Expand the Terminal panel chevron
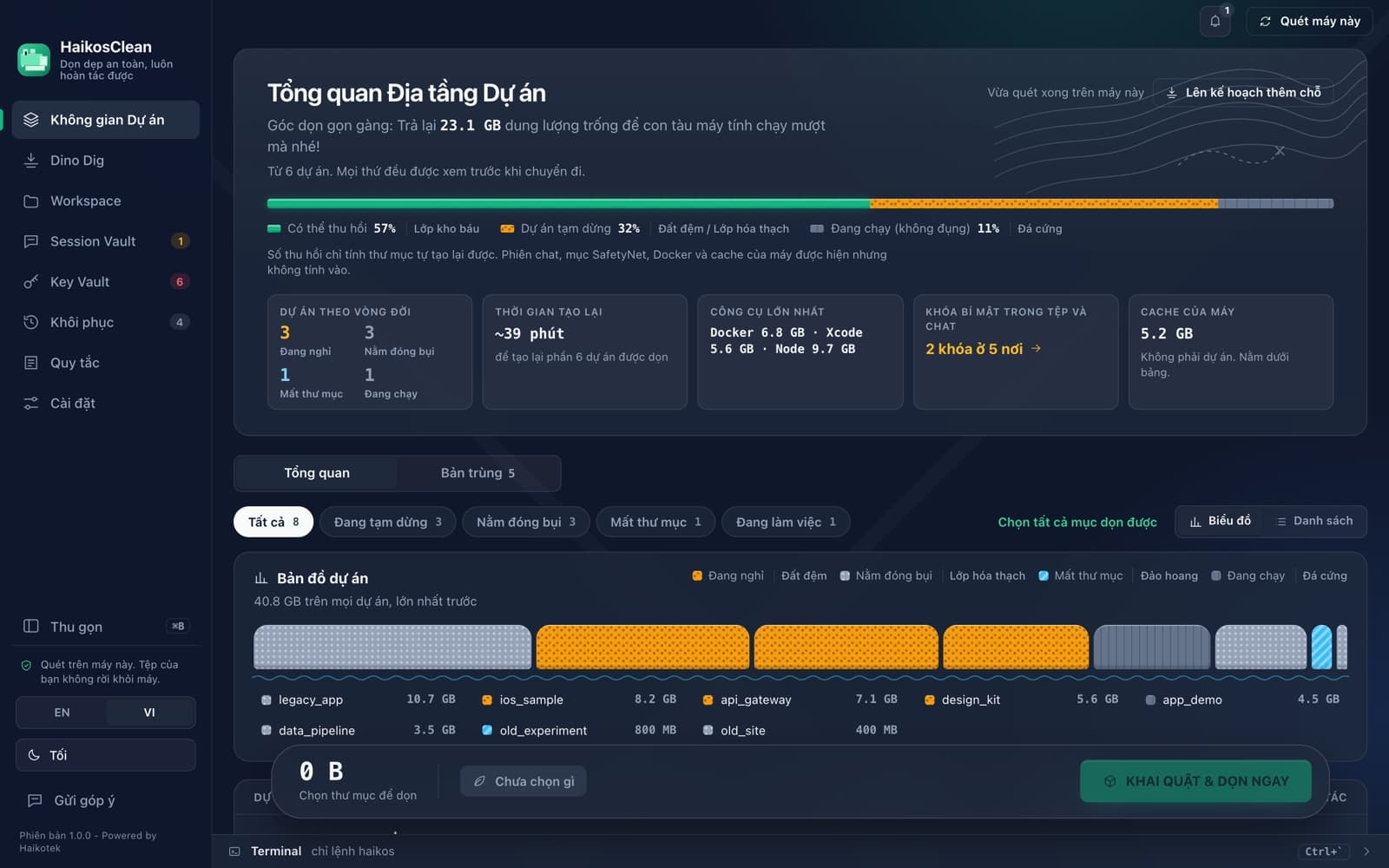This screenshot has width=1389, height=868. tap(1366, 852)
